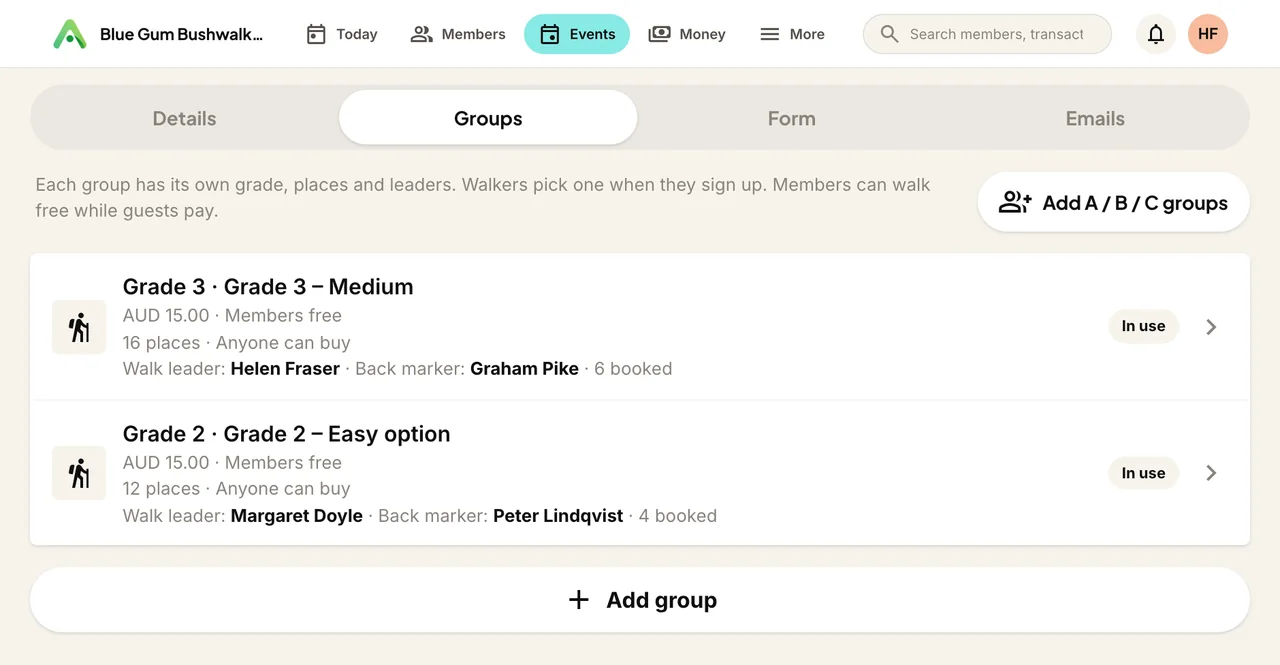Focus the Search members field
Viewport: 1280px width, 665px height.
[x=987, y=34]
